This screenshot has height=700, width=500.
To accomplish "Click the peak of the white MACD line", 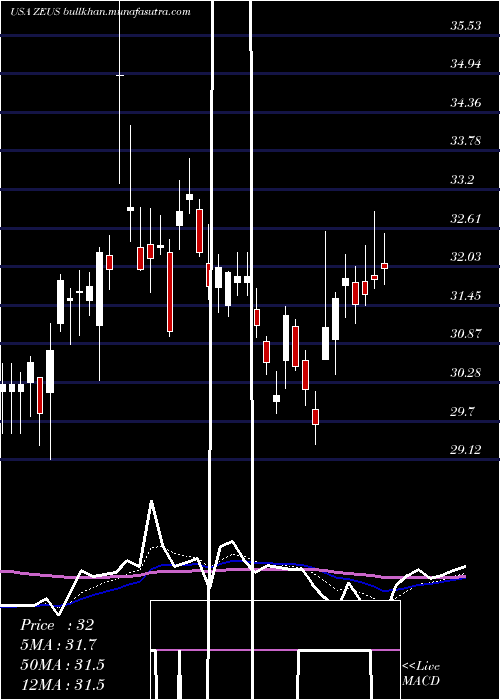I will point(152,502).
